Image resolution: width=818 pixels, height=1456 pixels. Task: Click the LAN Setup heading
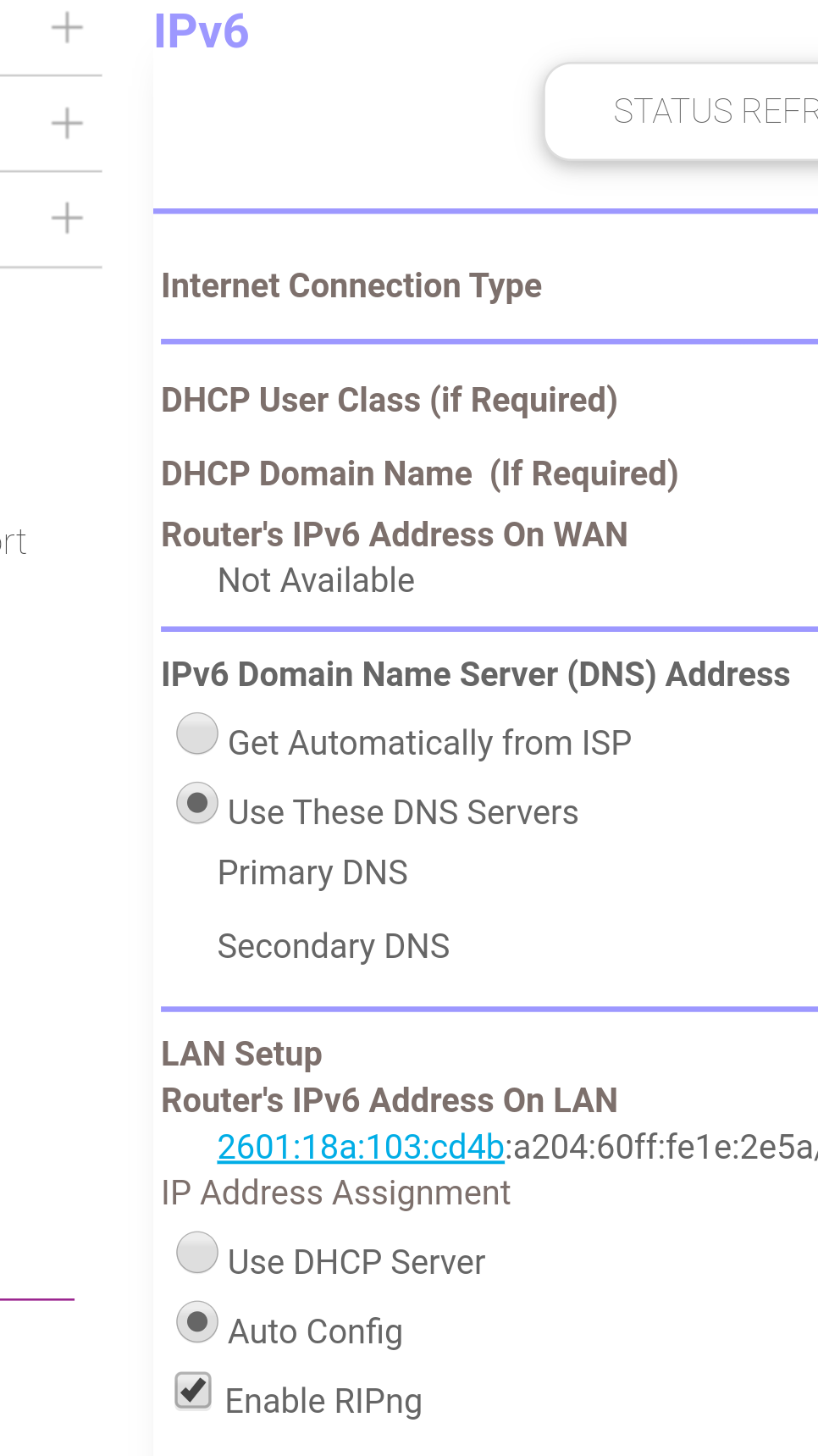[x=241, y=1055]
